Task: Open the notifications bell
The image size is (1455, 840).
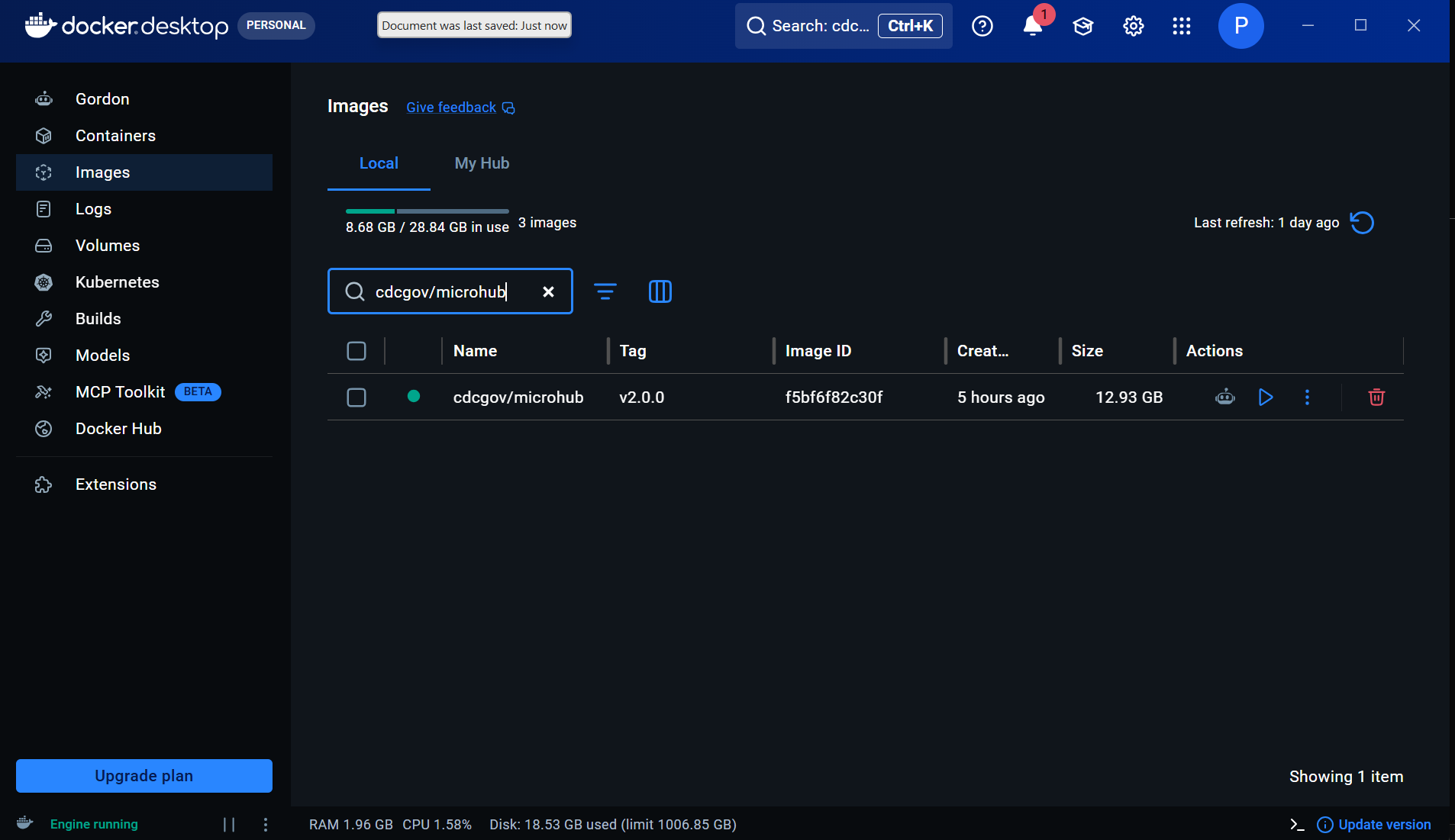Action: (1033, 26)
